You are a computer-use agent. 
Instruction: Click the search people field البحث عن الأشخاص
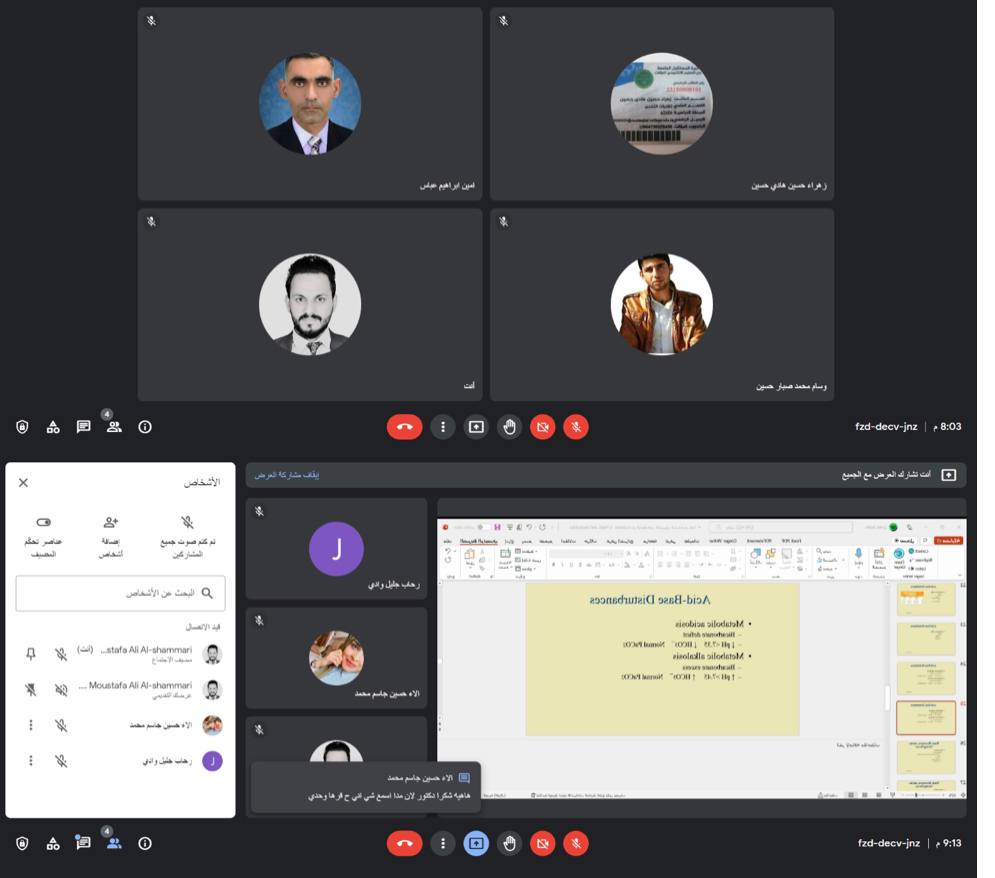[120, 593]
